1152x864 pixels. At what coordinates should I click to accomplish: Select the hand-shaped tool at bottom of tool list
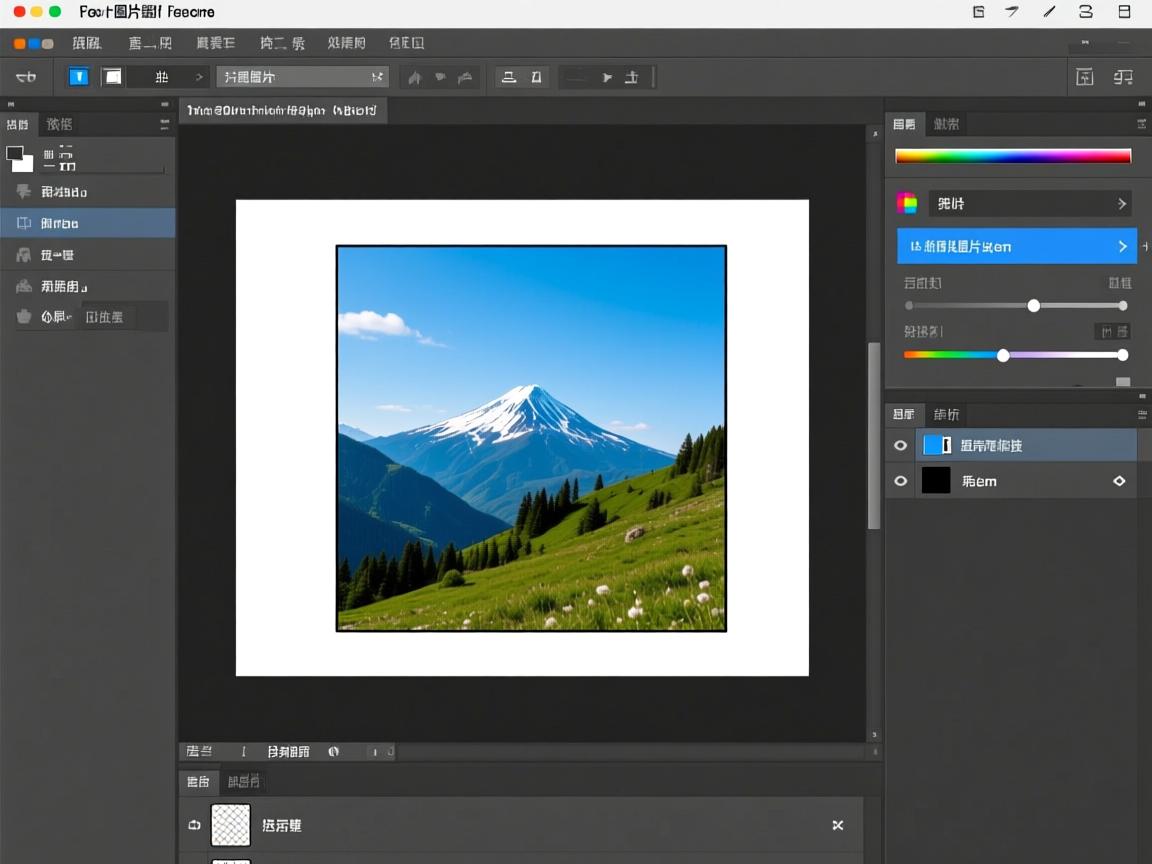point(24,317)
